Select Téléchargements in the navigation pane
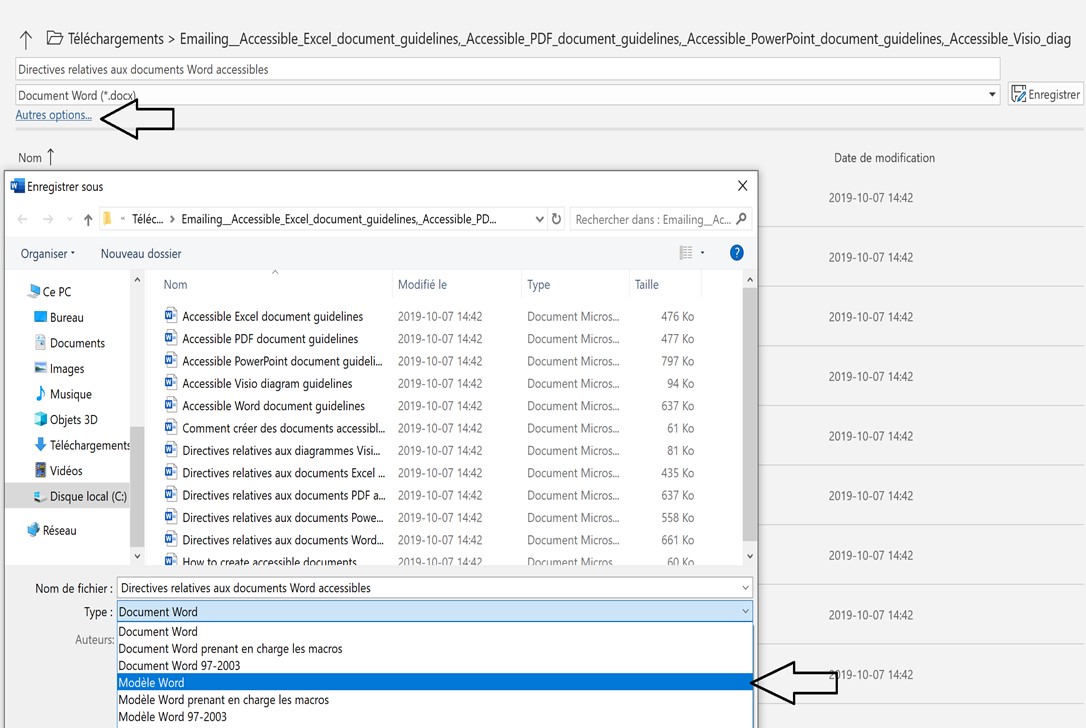The height and width of the screenshot is (728, 1086). (x=89, y=445)
